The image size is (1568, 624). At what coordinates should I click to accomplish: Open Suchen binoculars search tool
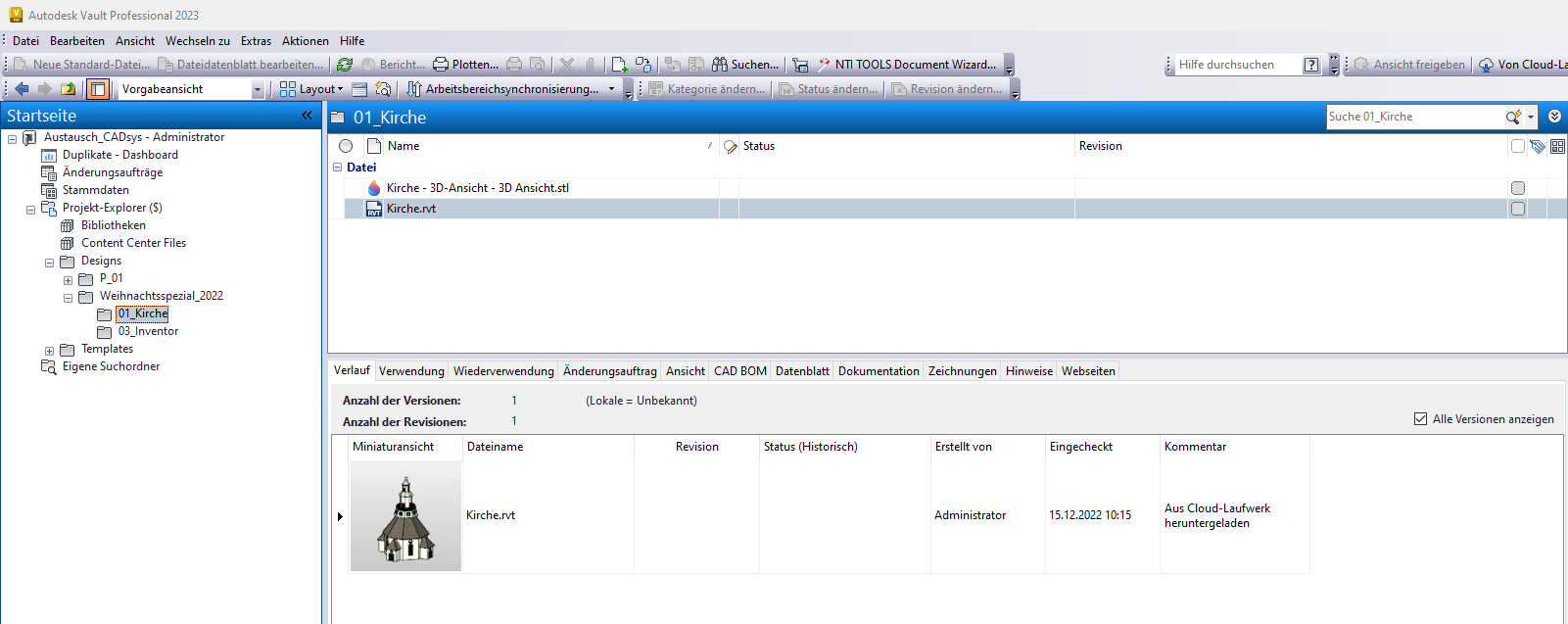(745, 65)
